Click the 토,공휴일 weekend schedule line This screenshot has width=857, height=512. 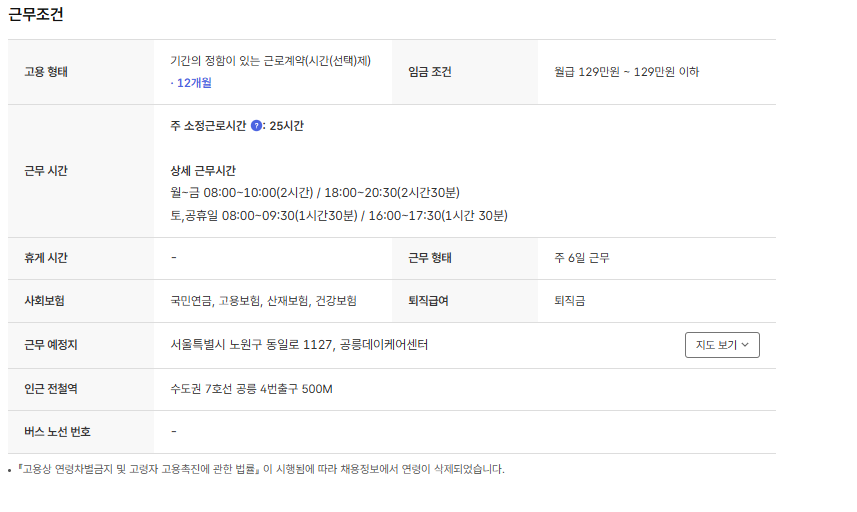339,215
